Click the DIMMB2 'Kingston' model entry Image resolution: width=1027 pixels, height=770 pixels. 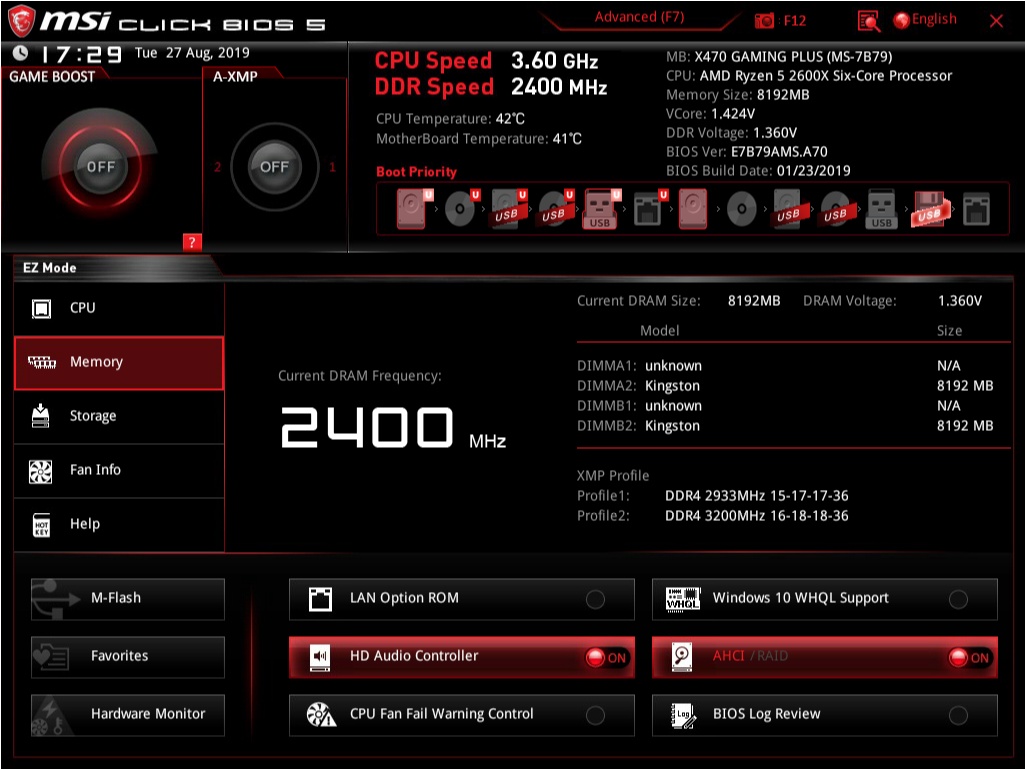672,426
